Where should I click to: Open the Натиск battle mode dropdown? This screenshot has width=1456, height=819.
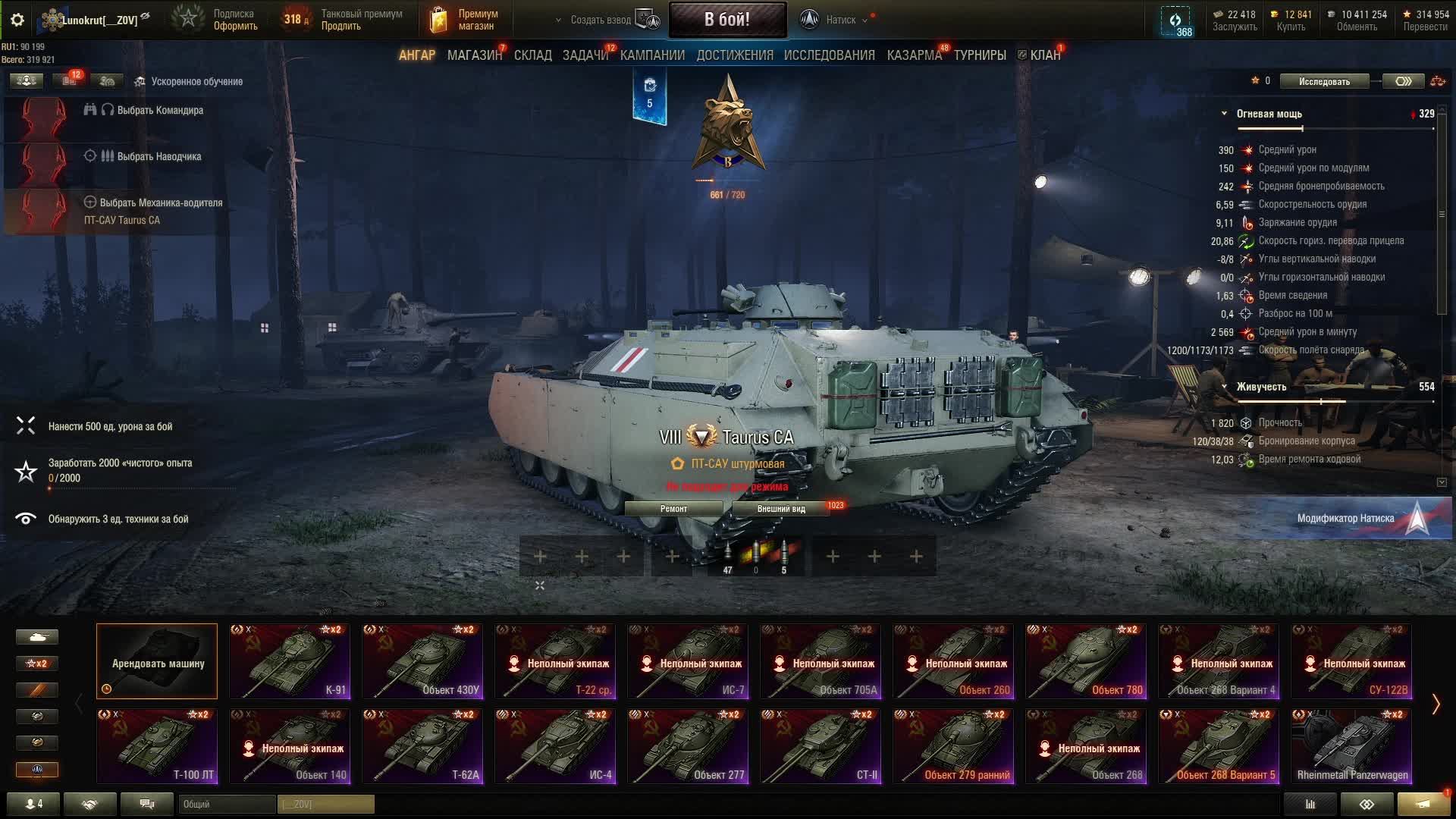coord(834,20)
